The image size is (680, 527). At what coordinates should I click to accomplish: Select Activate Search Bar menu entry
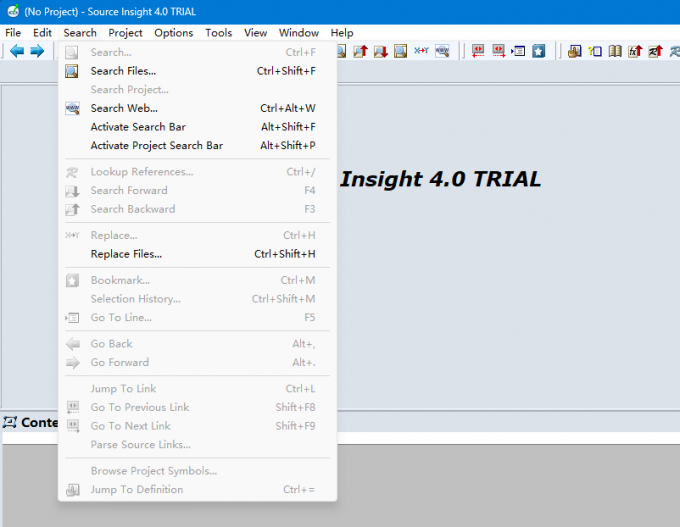[x=197, y=127]
